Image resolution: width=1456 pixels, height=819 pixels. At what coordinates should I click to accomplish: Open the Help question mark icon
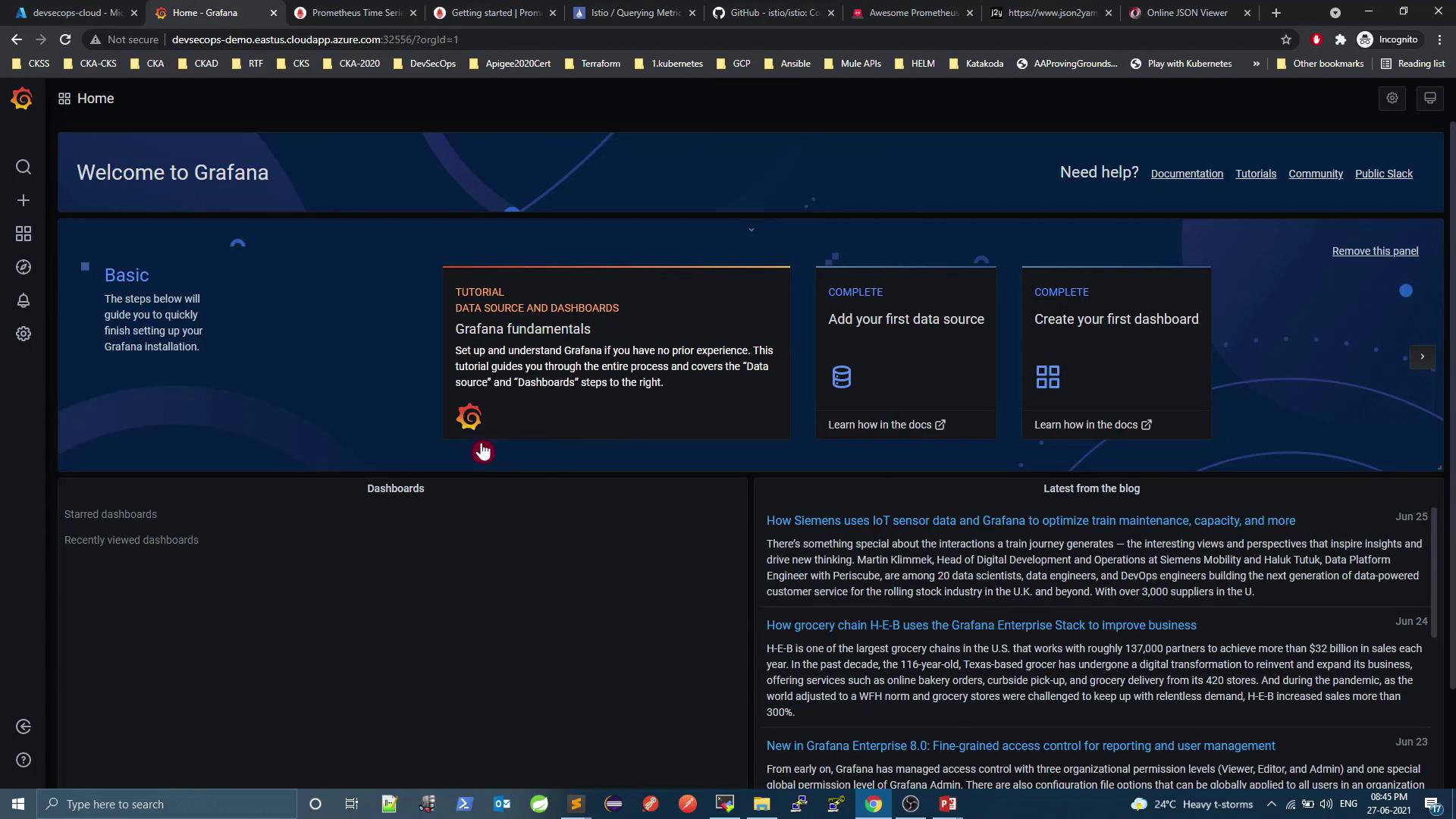click(24, 760)
